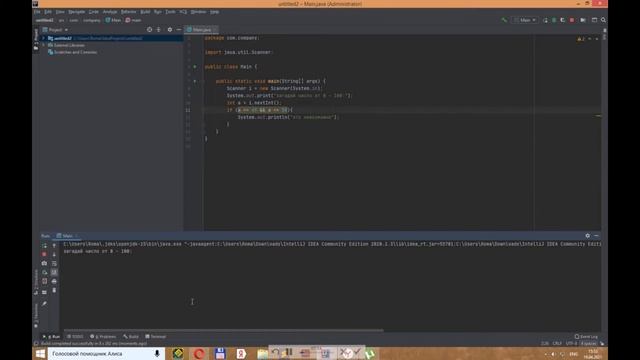Click the Clear All trash icon in Run panel

(54, 290)
